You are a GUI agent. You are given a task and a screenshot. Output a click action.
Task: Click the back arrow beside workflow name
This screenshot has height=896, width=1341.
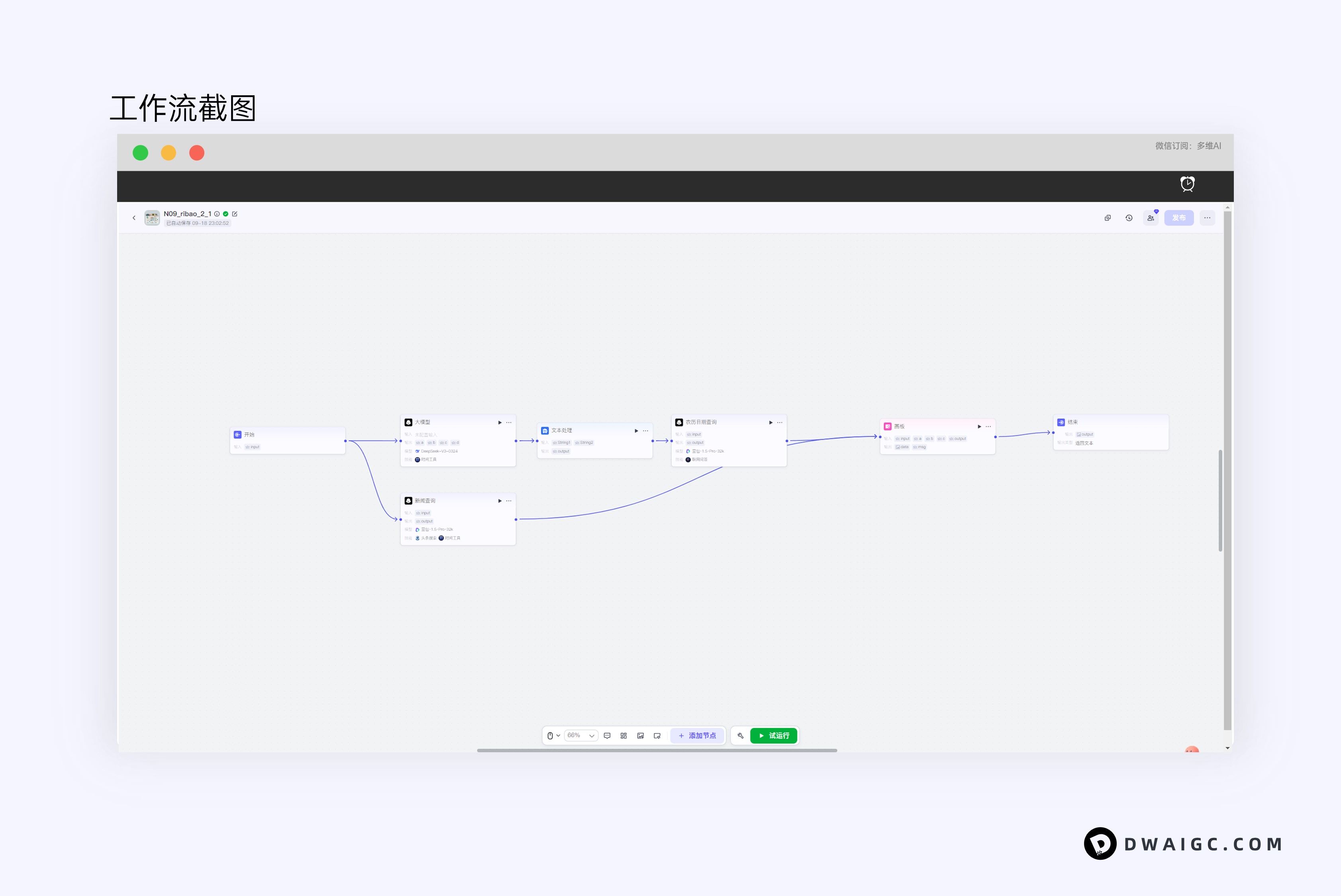134,218
